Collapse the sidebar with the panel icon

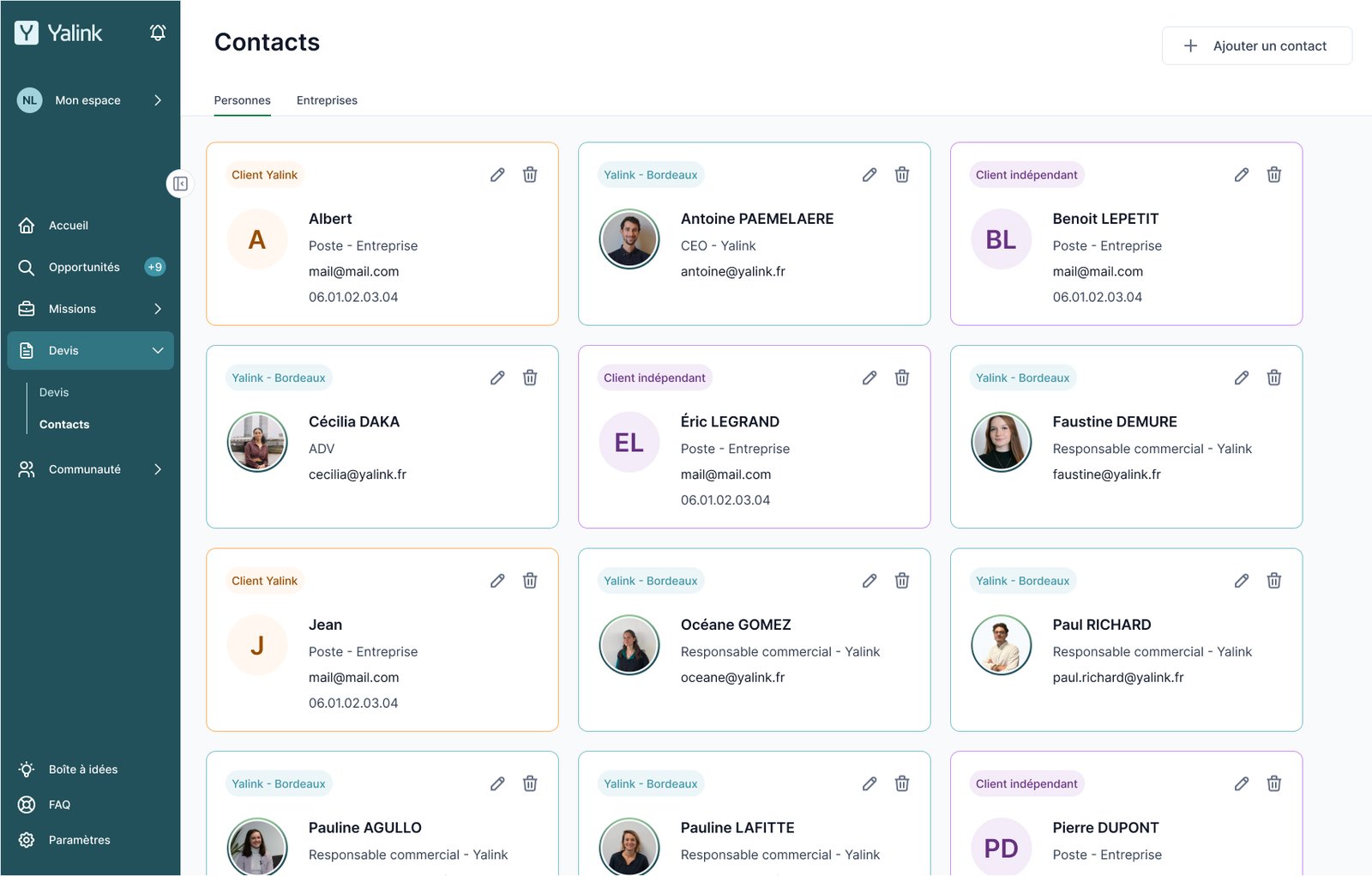click(180, 184)
